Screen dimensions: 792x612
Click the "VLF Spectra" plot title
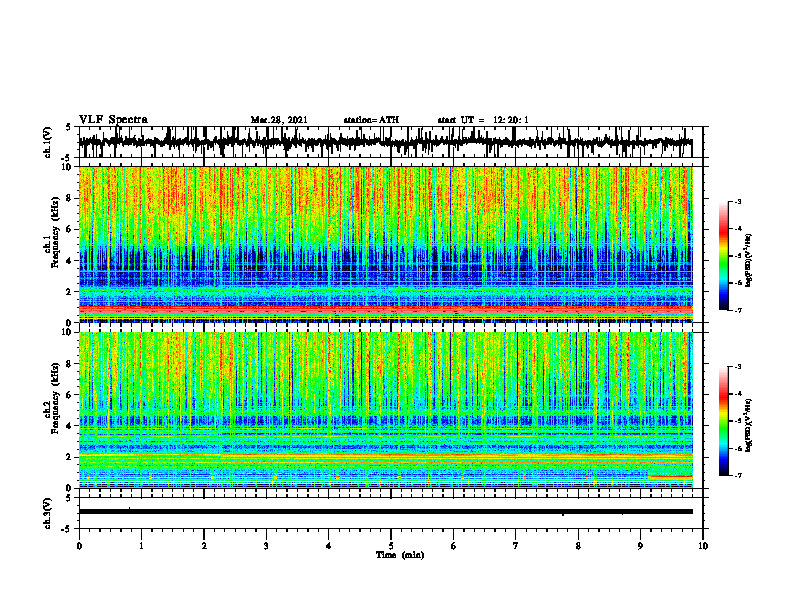click(113, 120)
